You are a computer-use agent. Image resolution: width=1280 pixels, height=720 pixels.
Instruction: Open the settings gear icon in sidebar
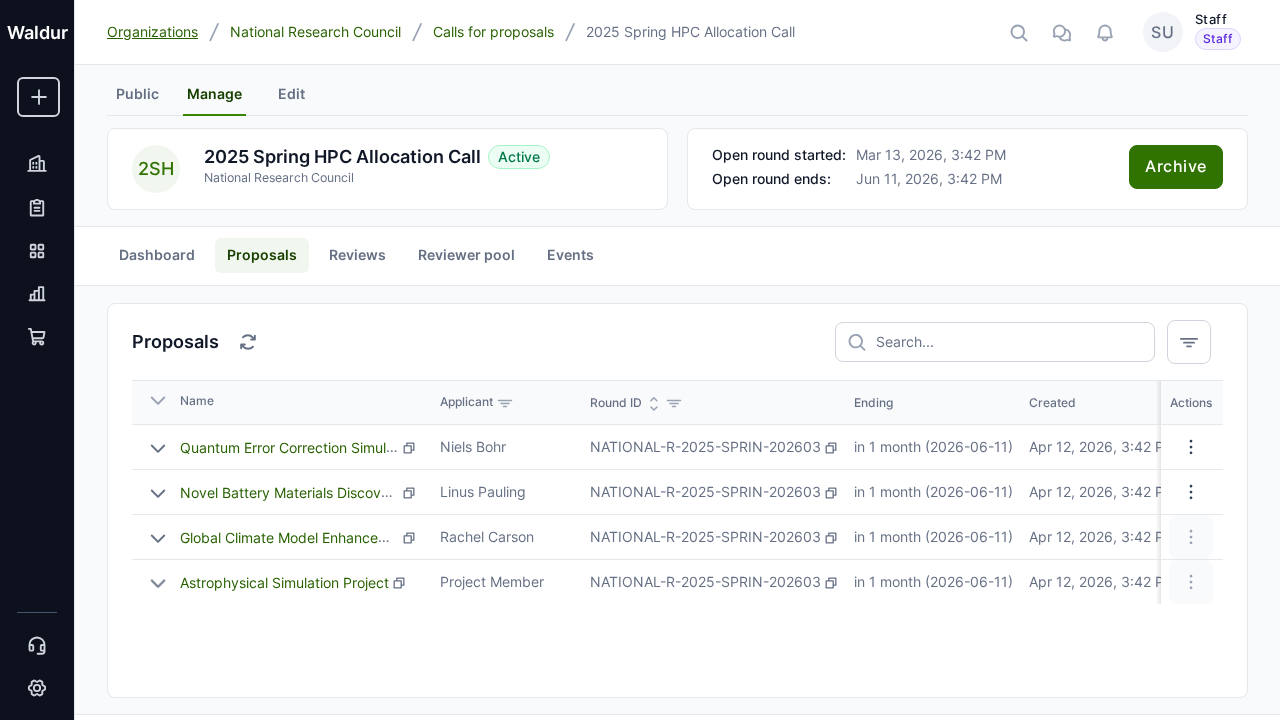coord(37,688)
